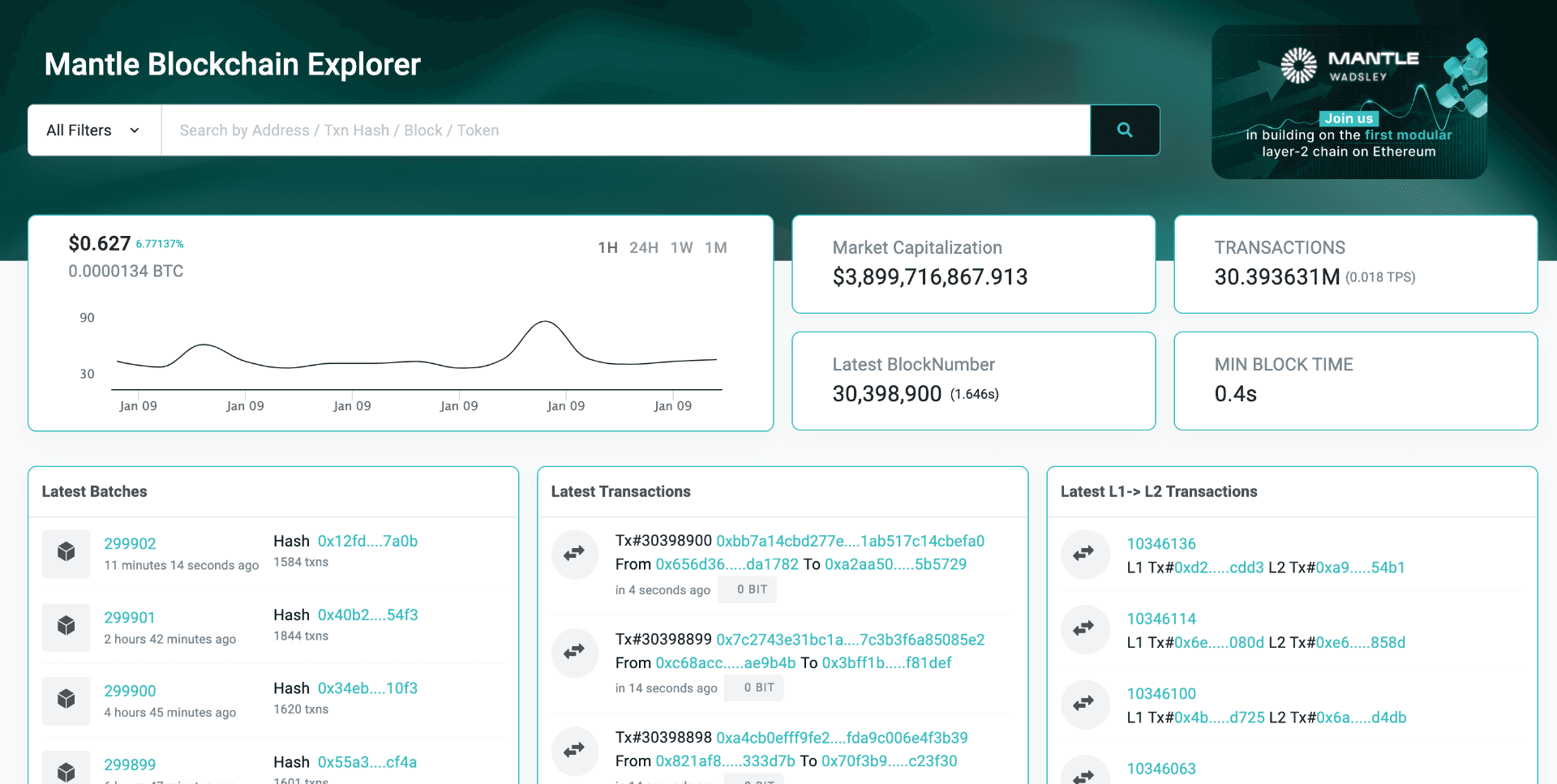1557x784 pixels.
Task: Click transfer arrows icon for L1->L2 10346136
Action: tap(1084, 554)
